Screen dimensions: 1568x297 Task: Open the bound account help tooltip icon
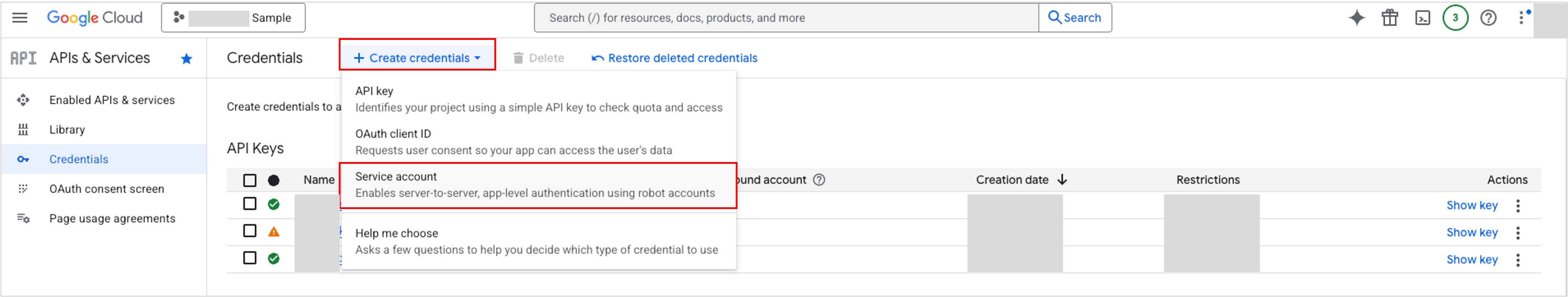point(819,179)
